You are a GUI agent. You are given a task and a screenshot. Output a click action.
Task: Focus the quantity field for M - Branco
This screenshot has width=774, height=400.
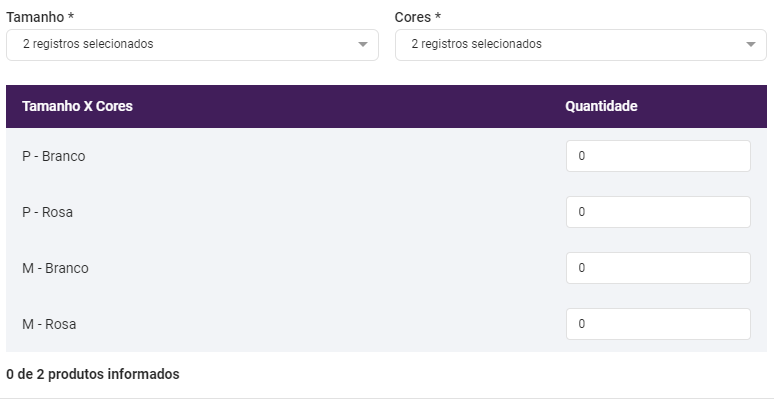[657, 268]
